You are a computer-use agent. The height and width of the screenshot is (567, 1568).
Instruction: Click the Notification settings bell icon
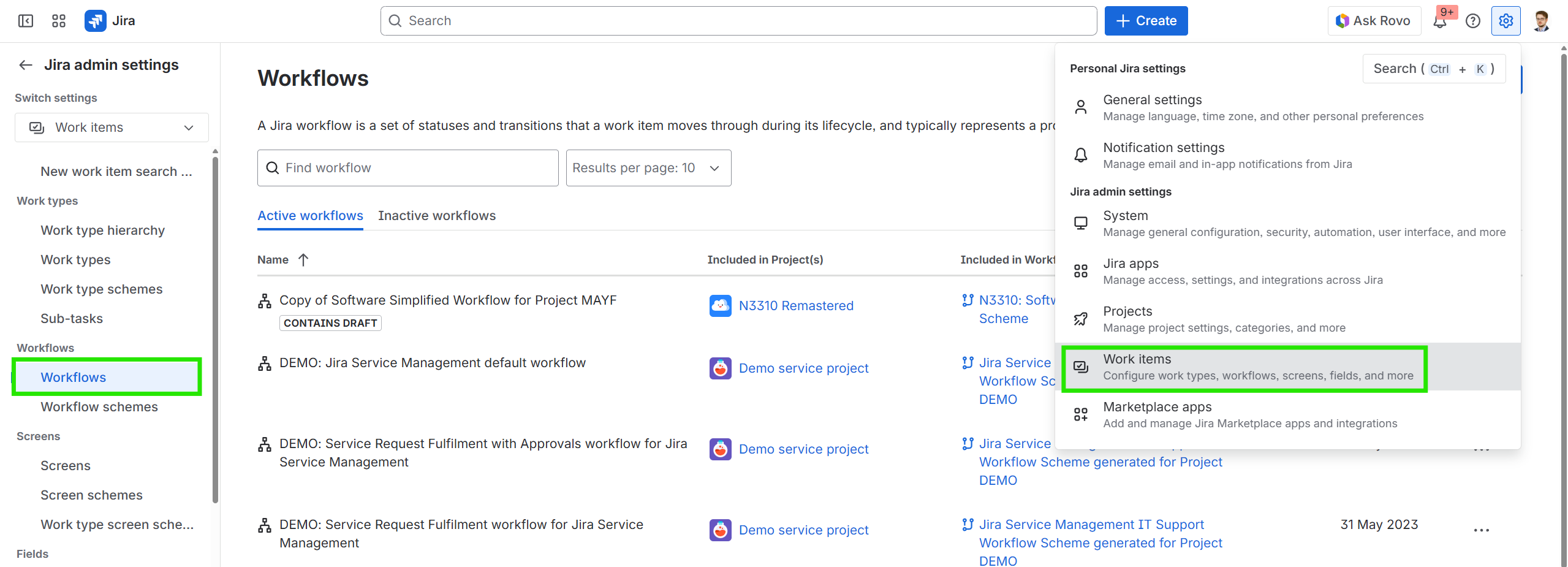(x=1081, y=155)
